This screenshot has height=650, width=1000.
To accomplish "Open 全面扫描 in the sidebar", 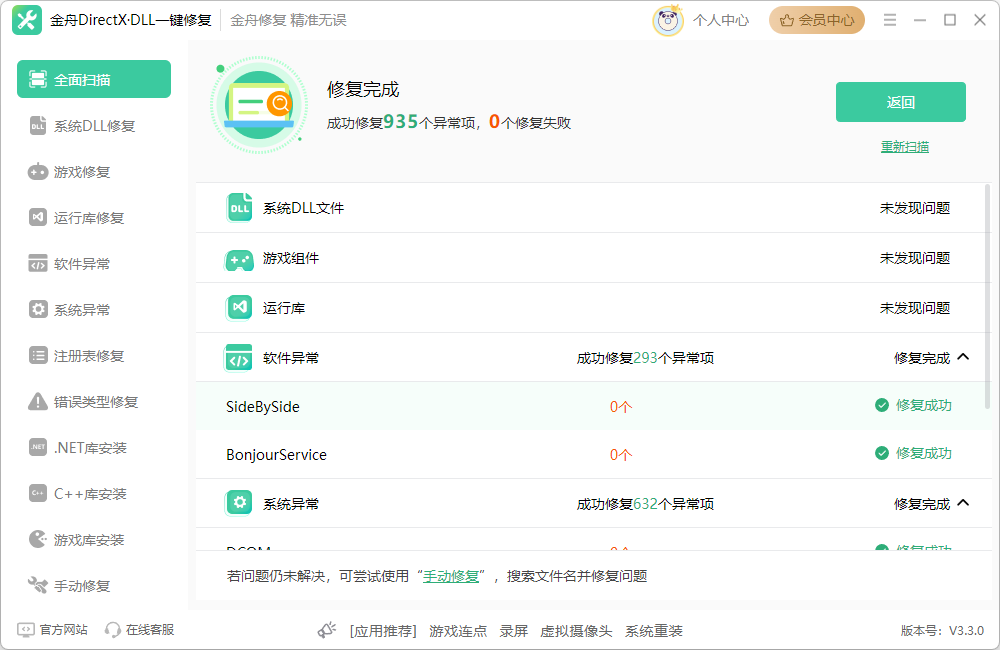I will click(94, 79).
